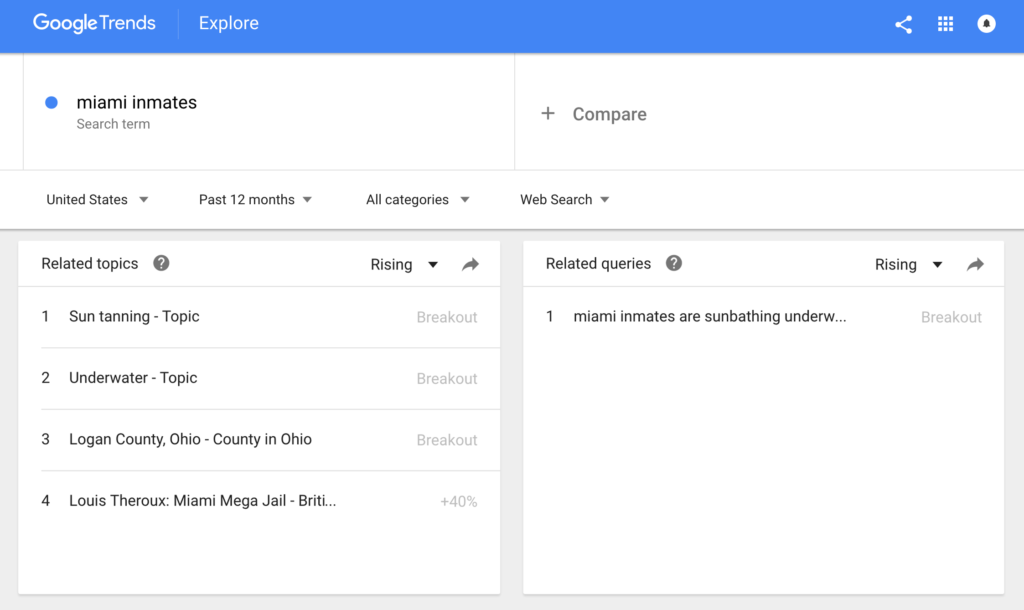Share the Related queries card
1024x610 pixels.
pyautogui.click(x=975, y=265)
